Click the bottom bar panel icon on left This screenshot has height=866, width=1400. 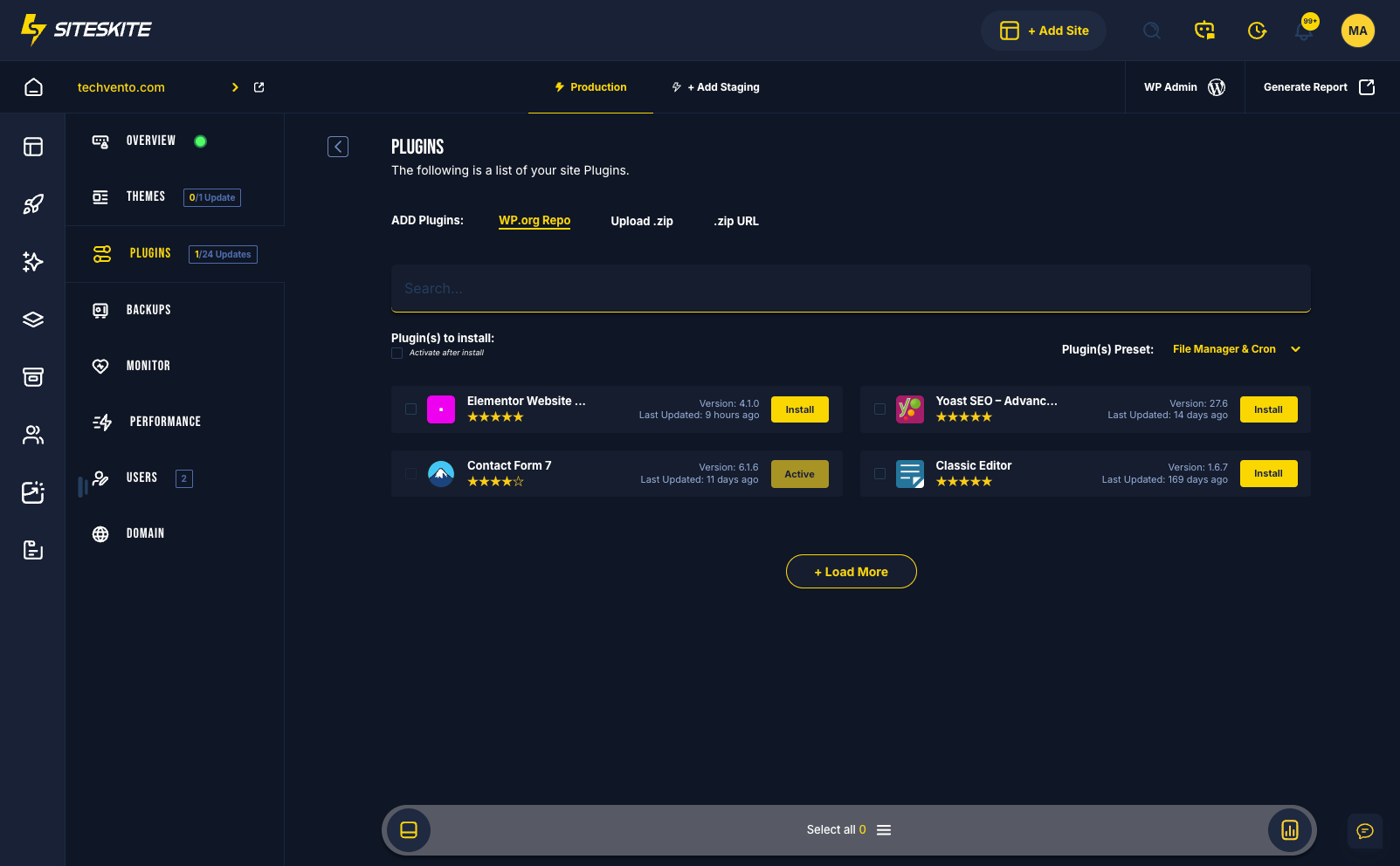(x=409, y=830)
